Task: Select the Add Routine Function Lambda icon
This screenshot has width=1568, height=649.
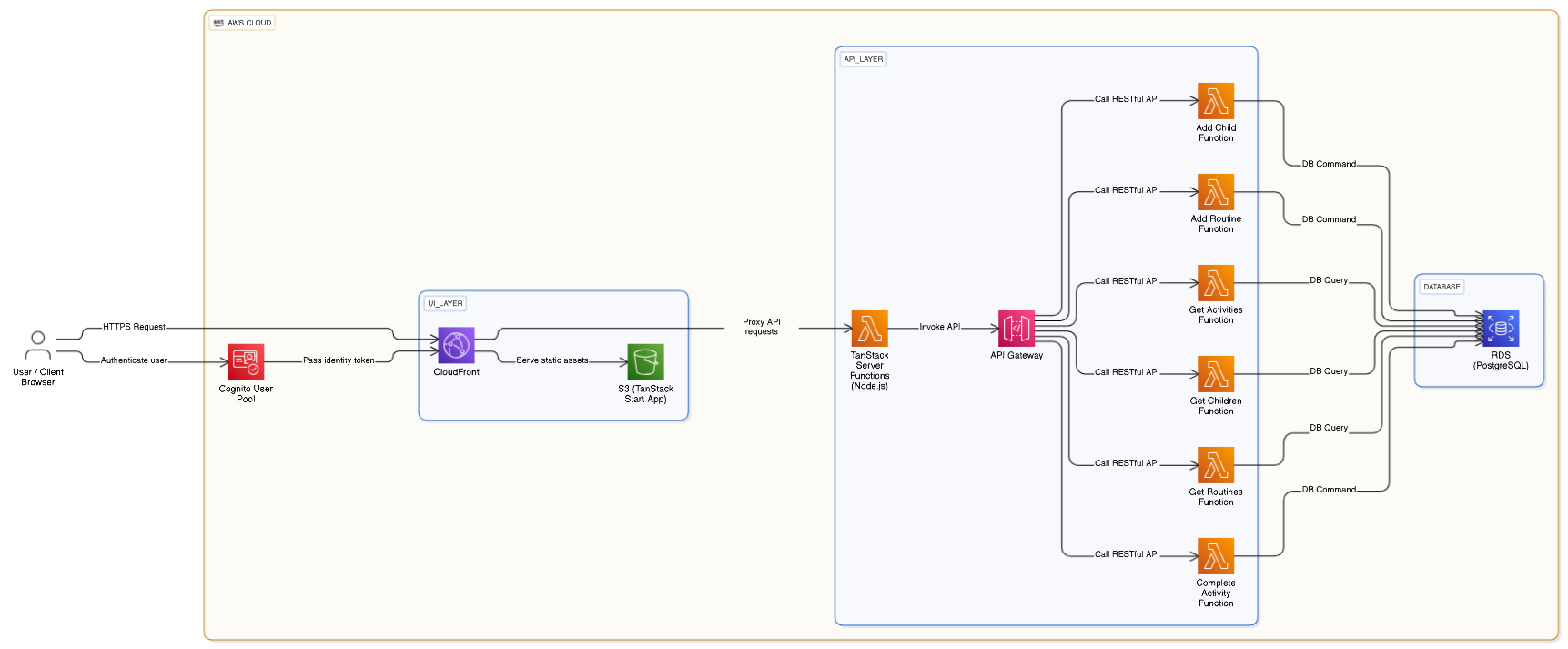Action: pyautogui.click(x=1216, y=192)
